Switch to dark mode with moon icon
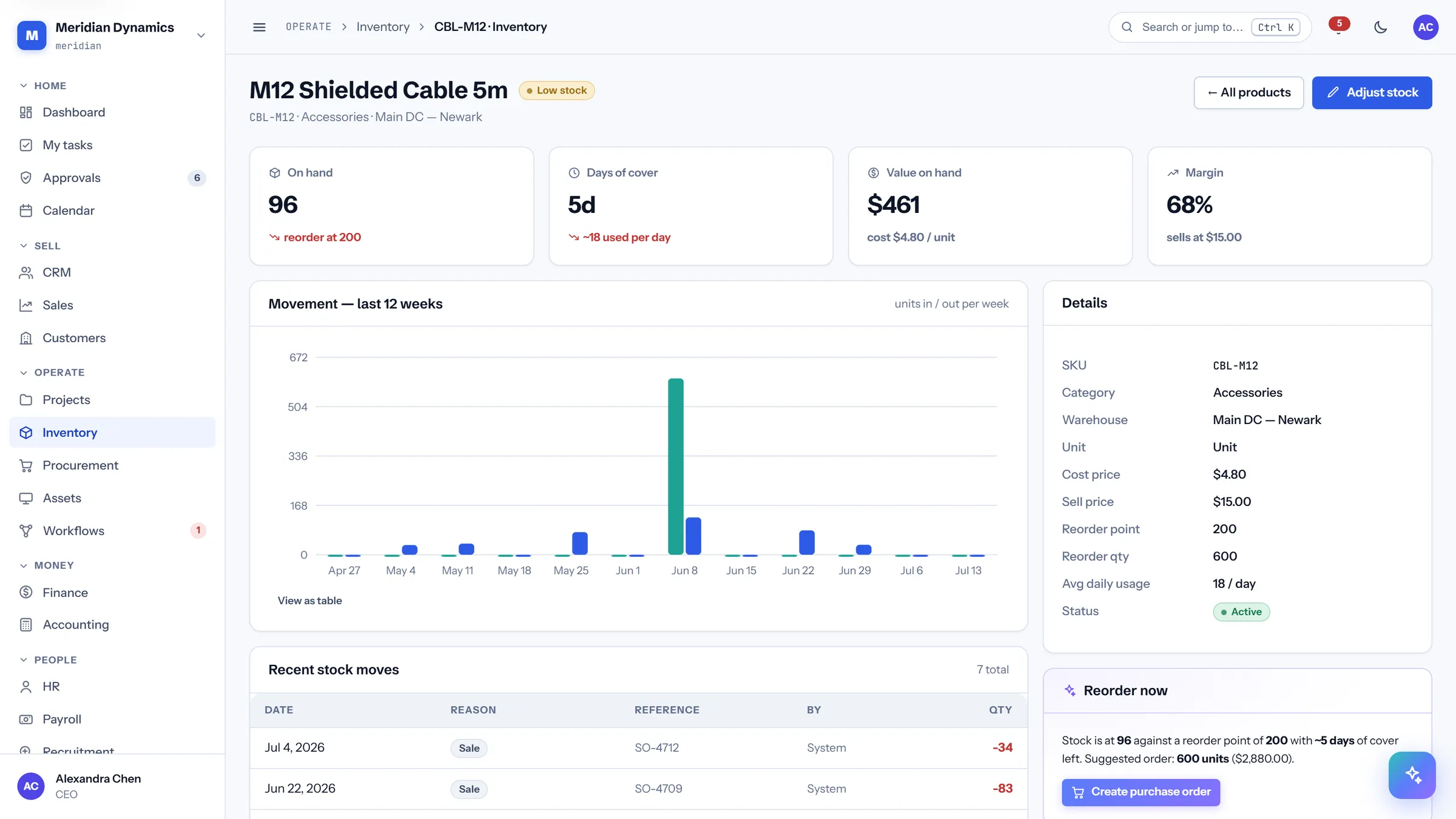1456x819 pixels. (1381, 27)
